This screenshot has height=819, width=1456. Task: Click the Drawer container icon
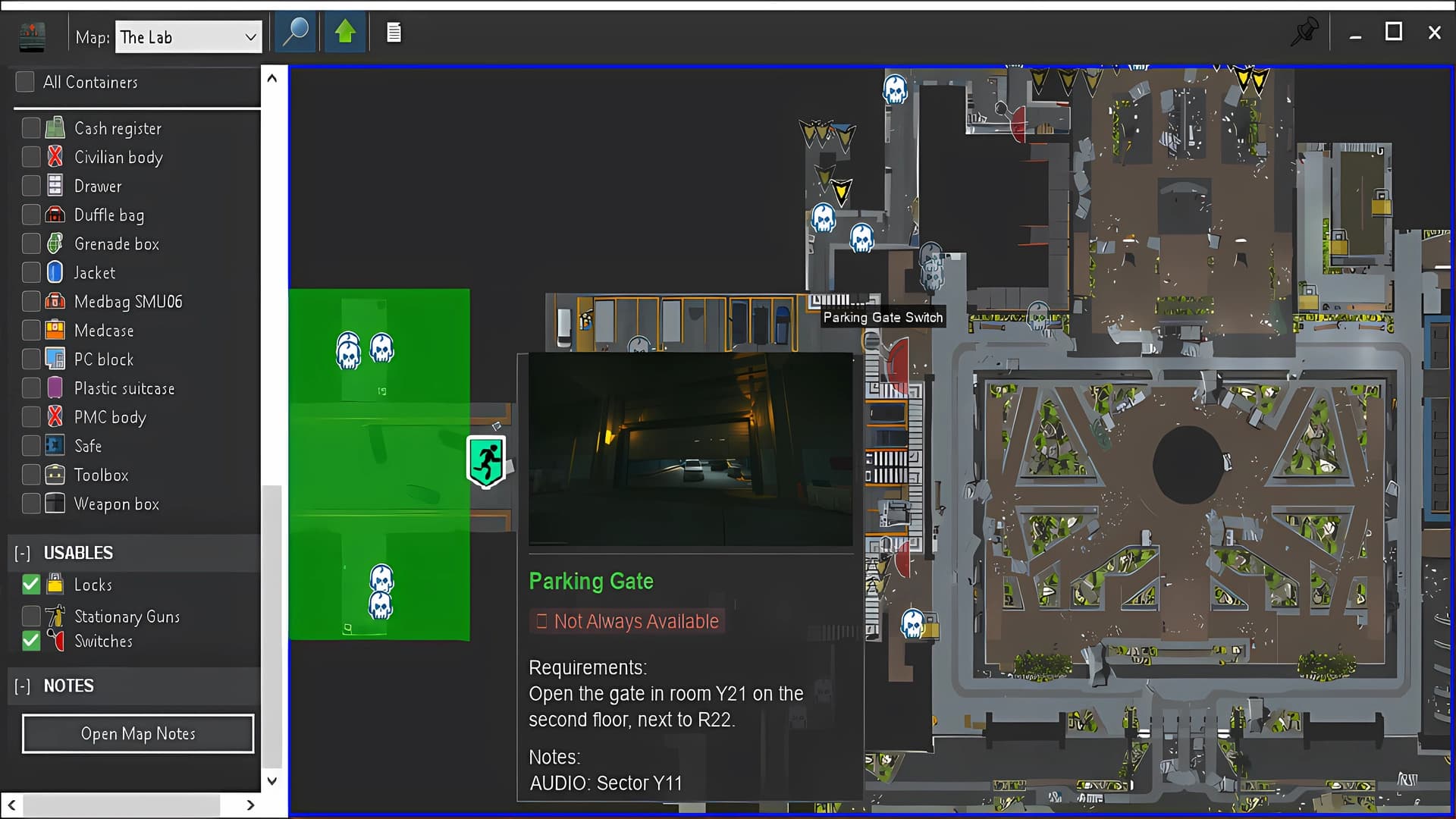click(55, 185)
